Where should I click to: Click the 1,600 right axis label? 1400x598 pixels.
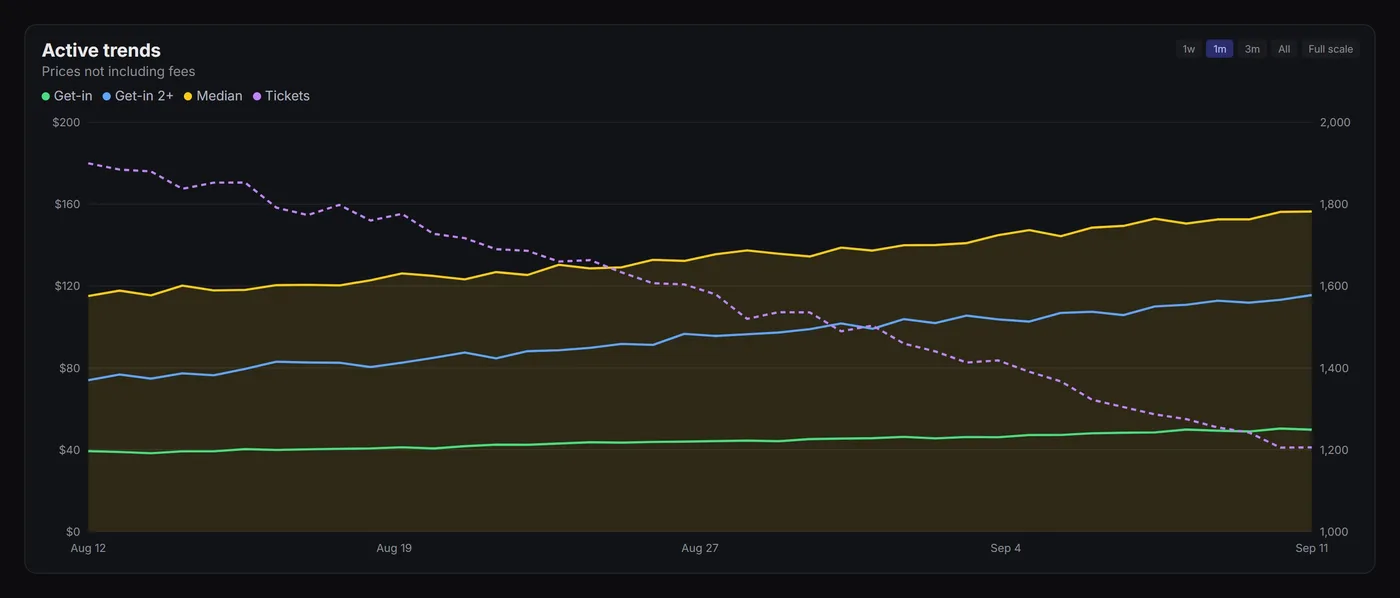coord(1335,286)
